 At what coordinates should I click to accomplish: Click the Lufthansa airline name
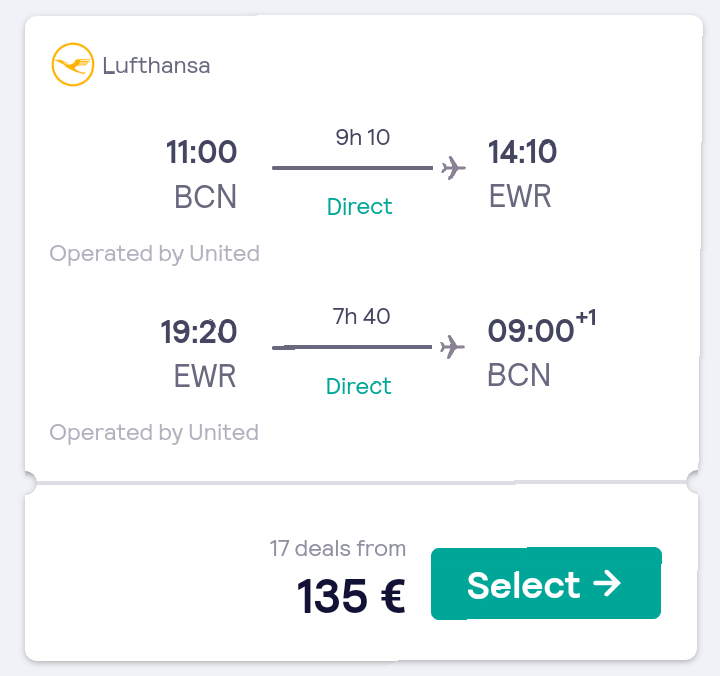(x=156, y=65)
